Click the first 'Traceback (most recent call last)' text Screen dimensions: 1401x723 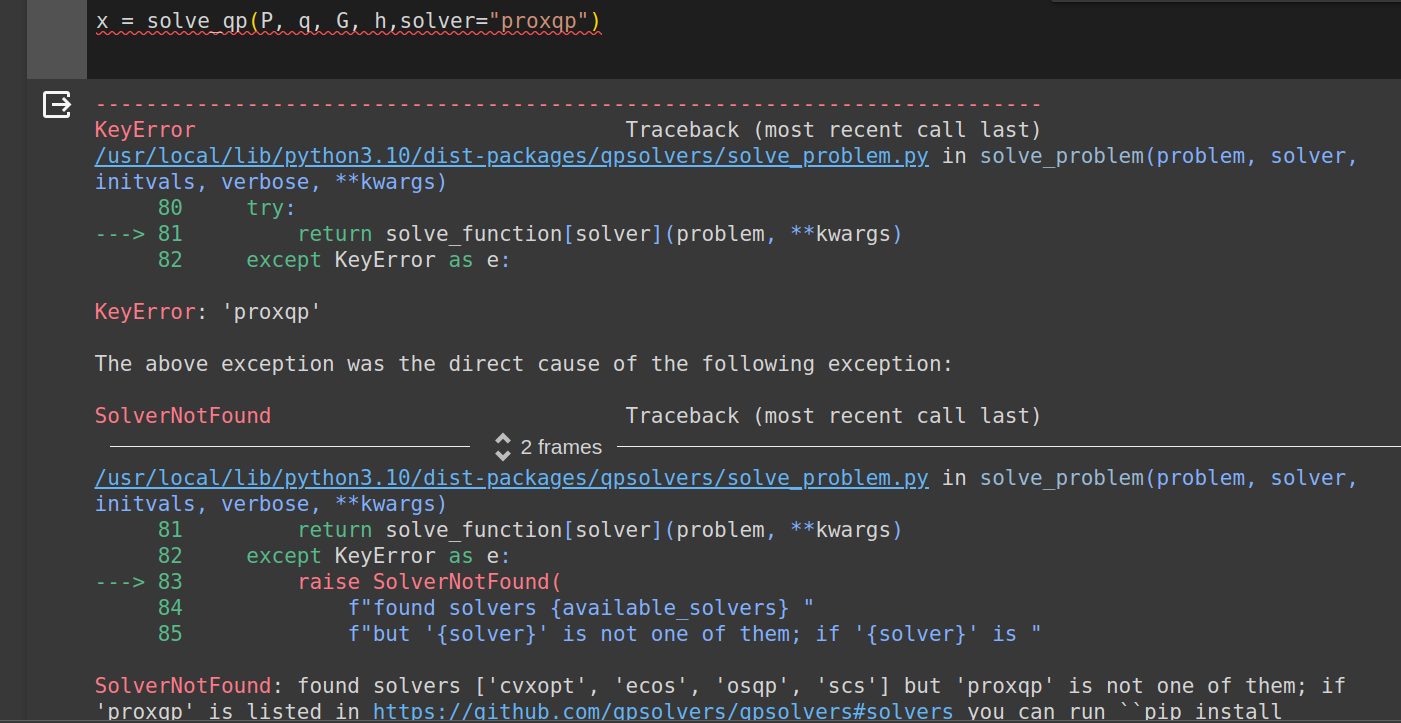tap(834, 130)
